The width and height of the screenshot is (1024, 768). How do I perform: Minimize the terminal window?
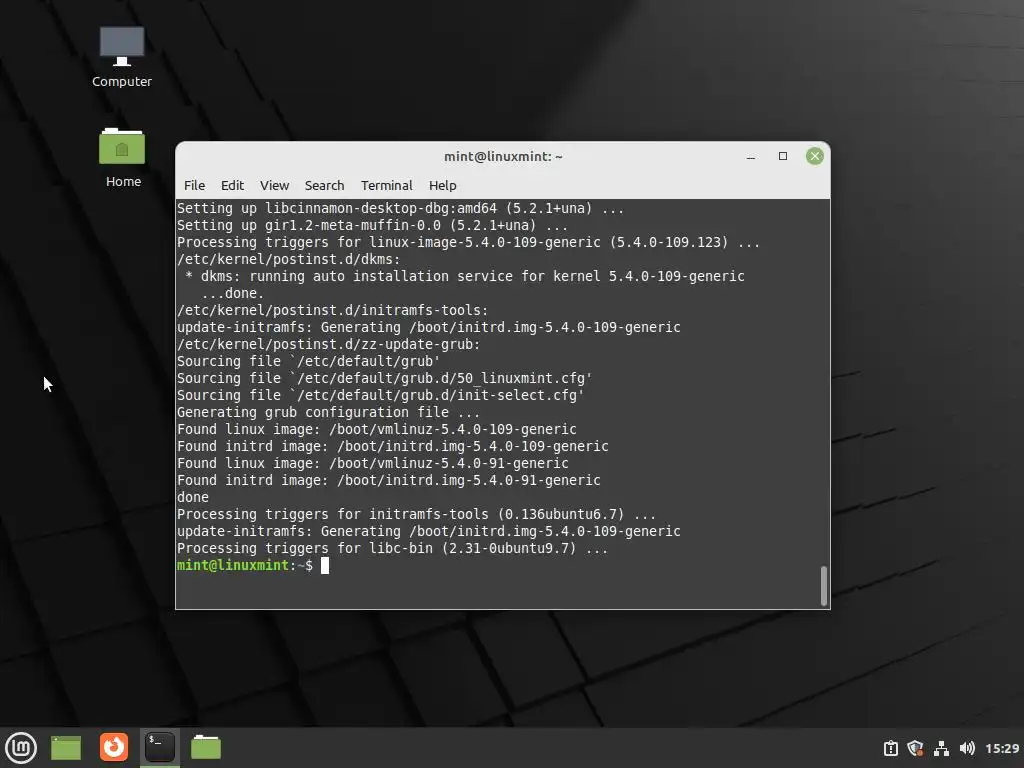751,157
